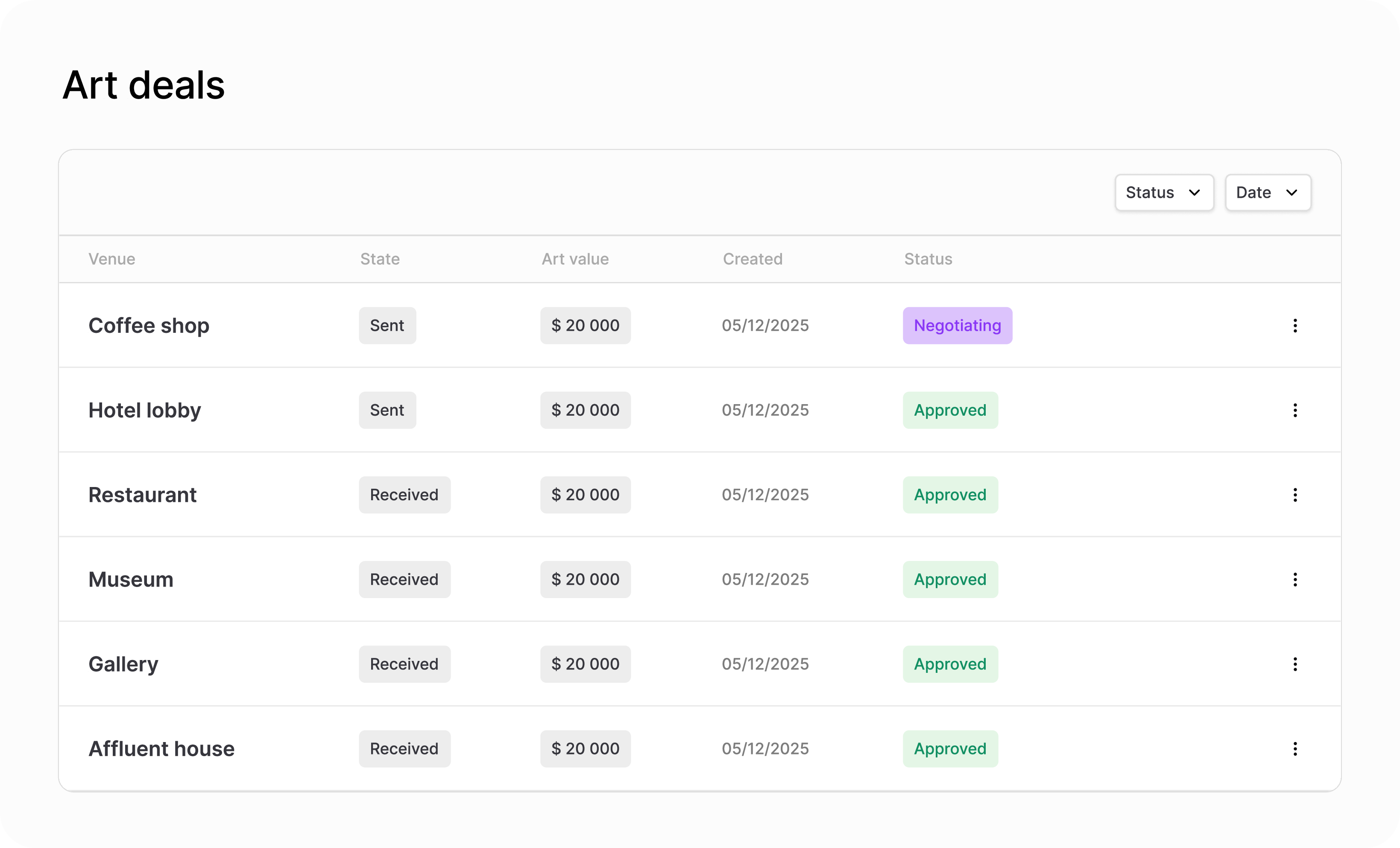This screenshot has width=1400, height=848.
Task: Click the Gallery row's created date
Action: (x=765, y=664)
